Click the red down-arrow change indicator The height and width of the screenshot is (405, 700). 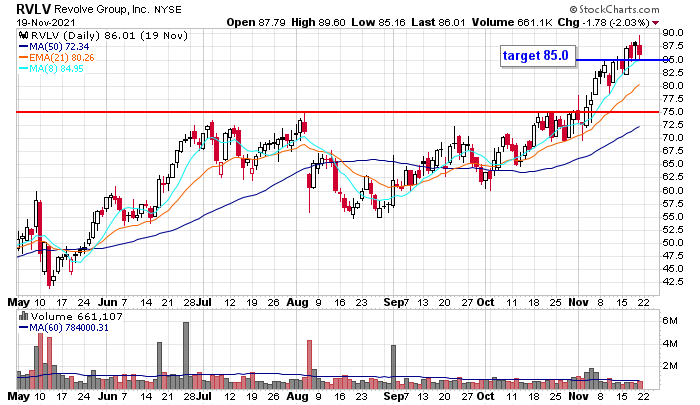[656, 23]
